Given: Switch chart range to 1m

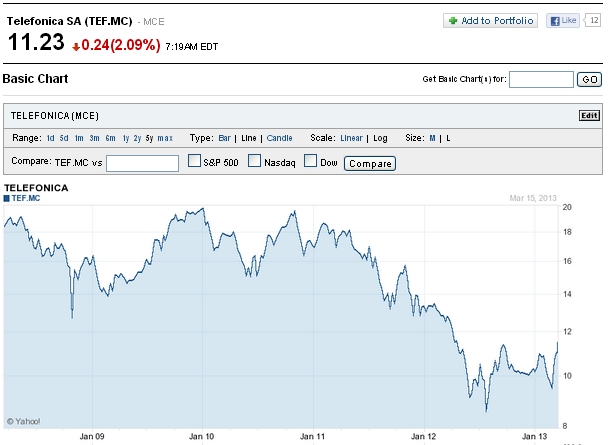Looking at the screenshot, I should (79, 138).
